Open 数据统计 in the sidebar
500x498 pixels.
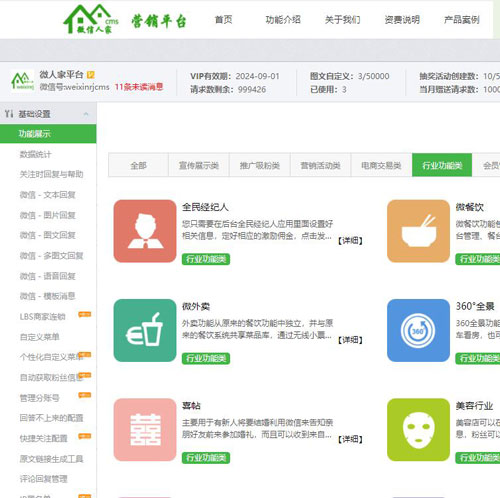click(35, 154)
